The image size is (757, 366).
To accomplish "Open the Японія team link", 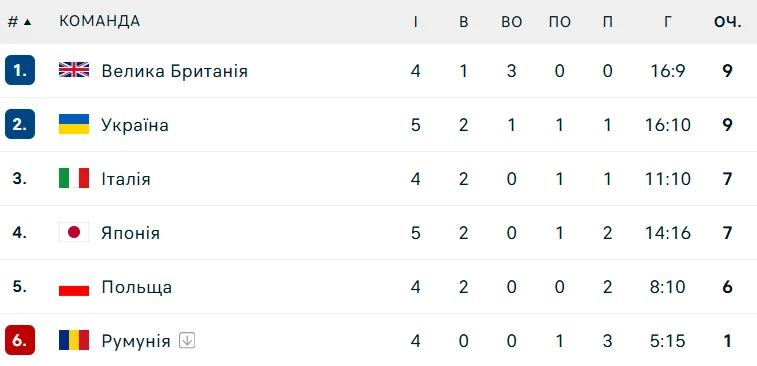I will [130, 233].
